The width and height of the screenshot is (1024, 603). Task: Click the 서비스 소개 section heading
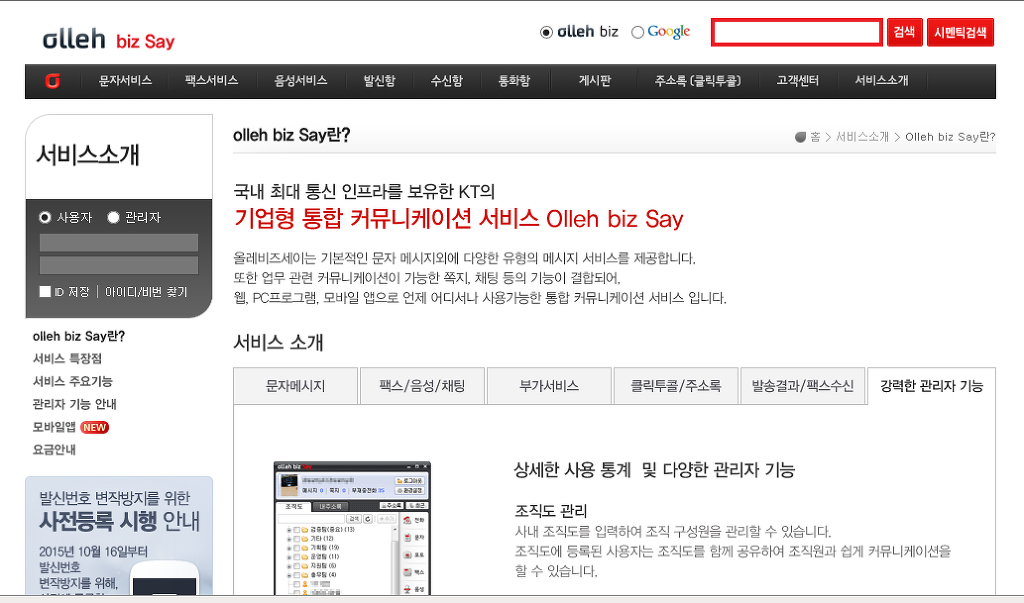click(x=278, y=342)
